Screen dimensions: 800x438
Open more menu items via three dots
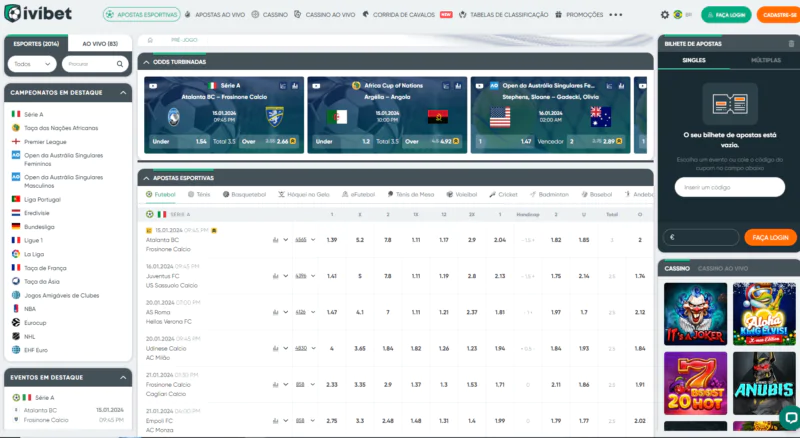616,15
